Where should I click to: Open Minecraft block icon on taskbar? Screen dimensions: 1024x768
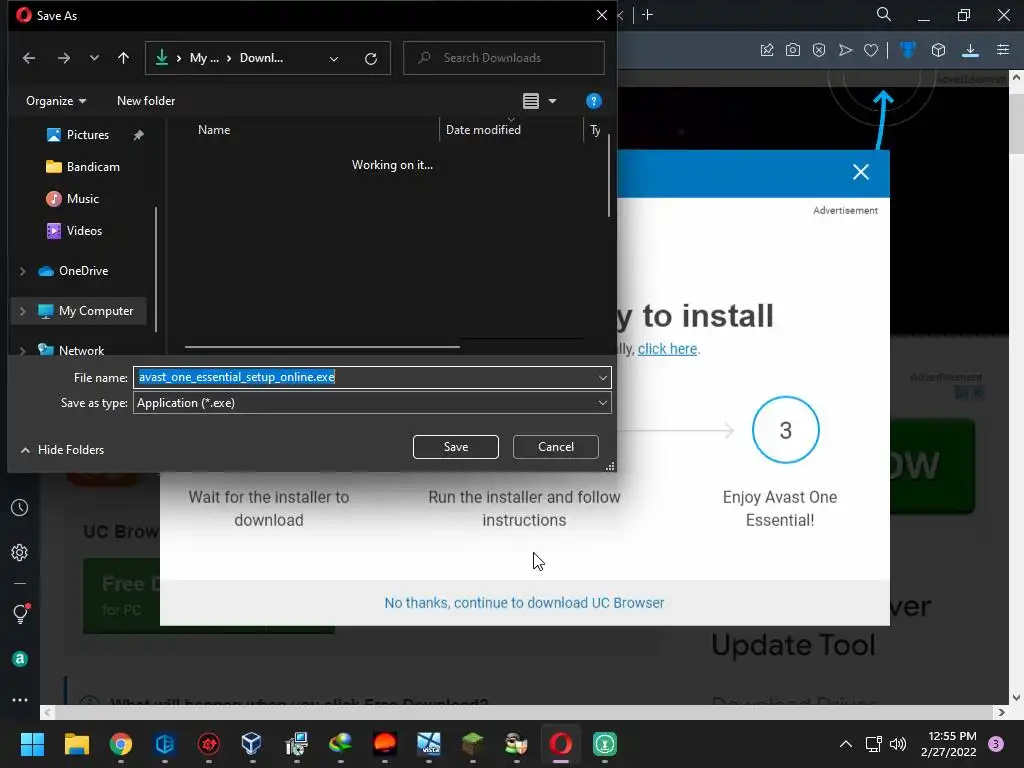[x=472, y=744]
